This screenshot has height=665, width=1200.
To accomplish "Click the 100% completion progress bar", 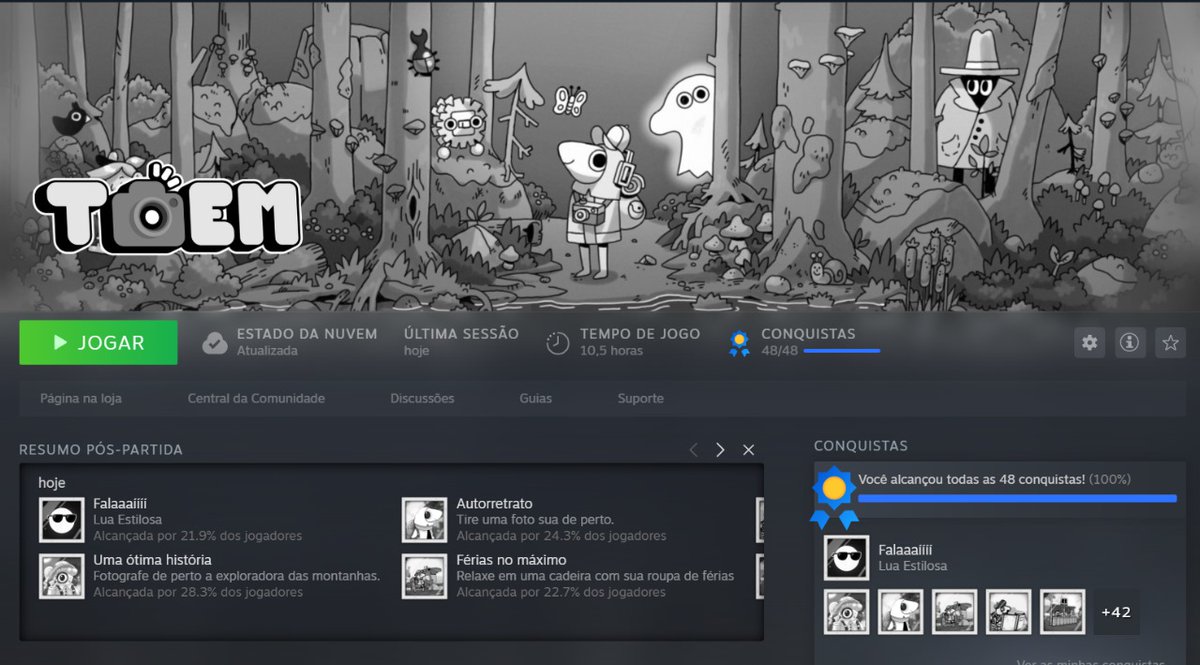I will (x=1017, y=497).
